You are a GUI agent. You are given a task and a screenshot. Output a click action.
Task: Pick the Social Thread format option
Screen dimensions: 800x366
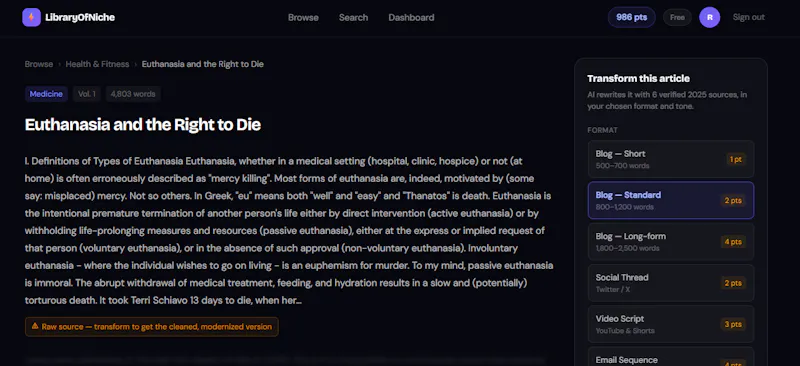pos(670,283)
